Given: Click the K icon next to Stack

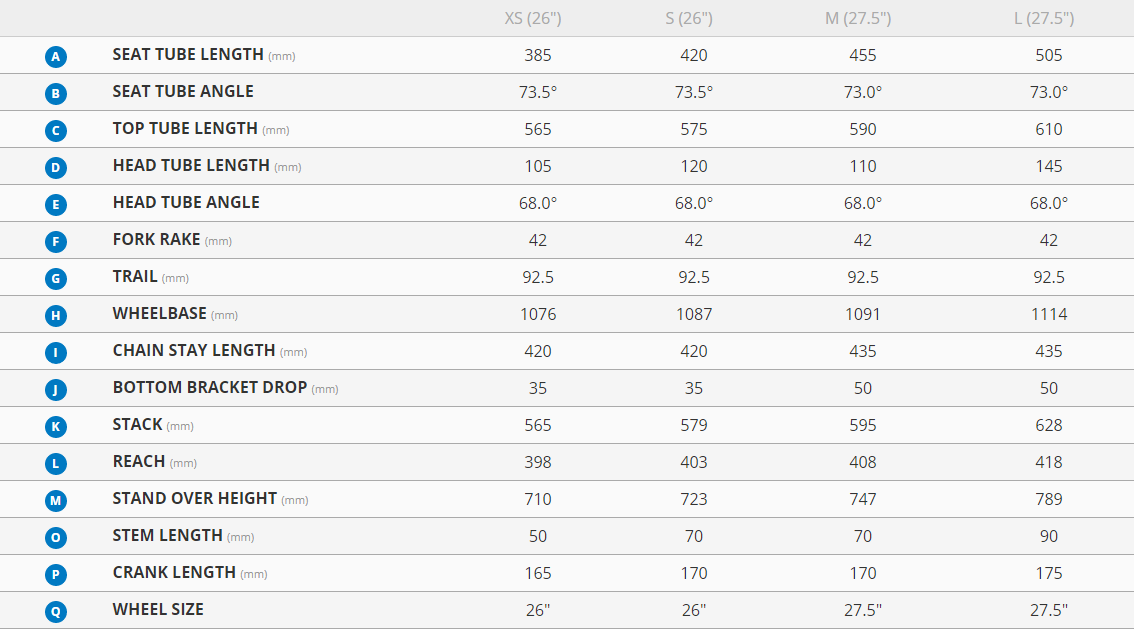Looking at the screenshot, I should [x=56, y=427].
